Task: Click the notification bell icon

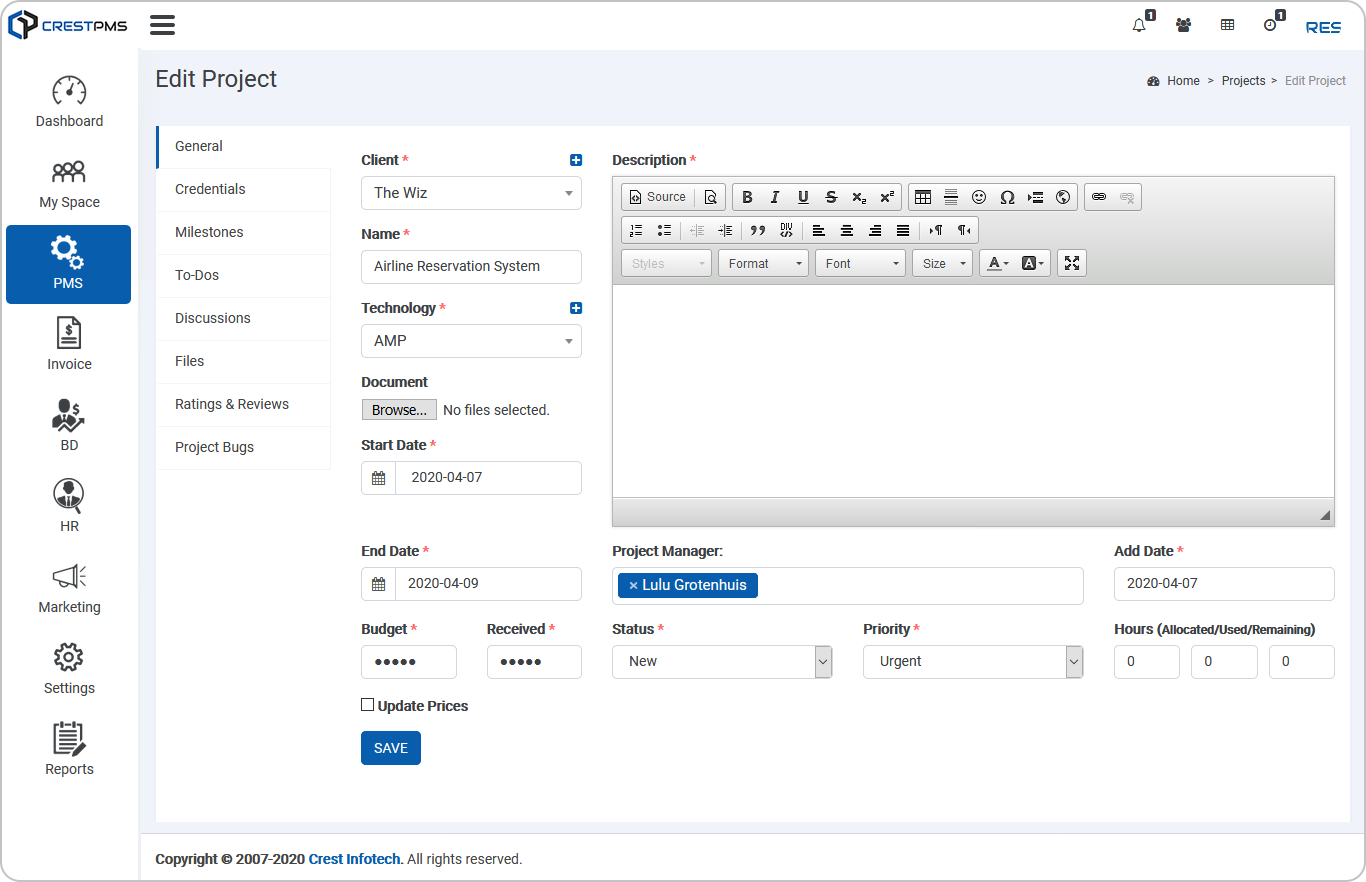Action: pos(1139,26)
